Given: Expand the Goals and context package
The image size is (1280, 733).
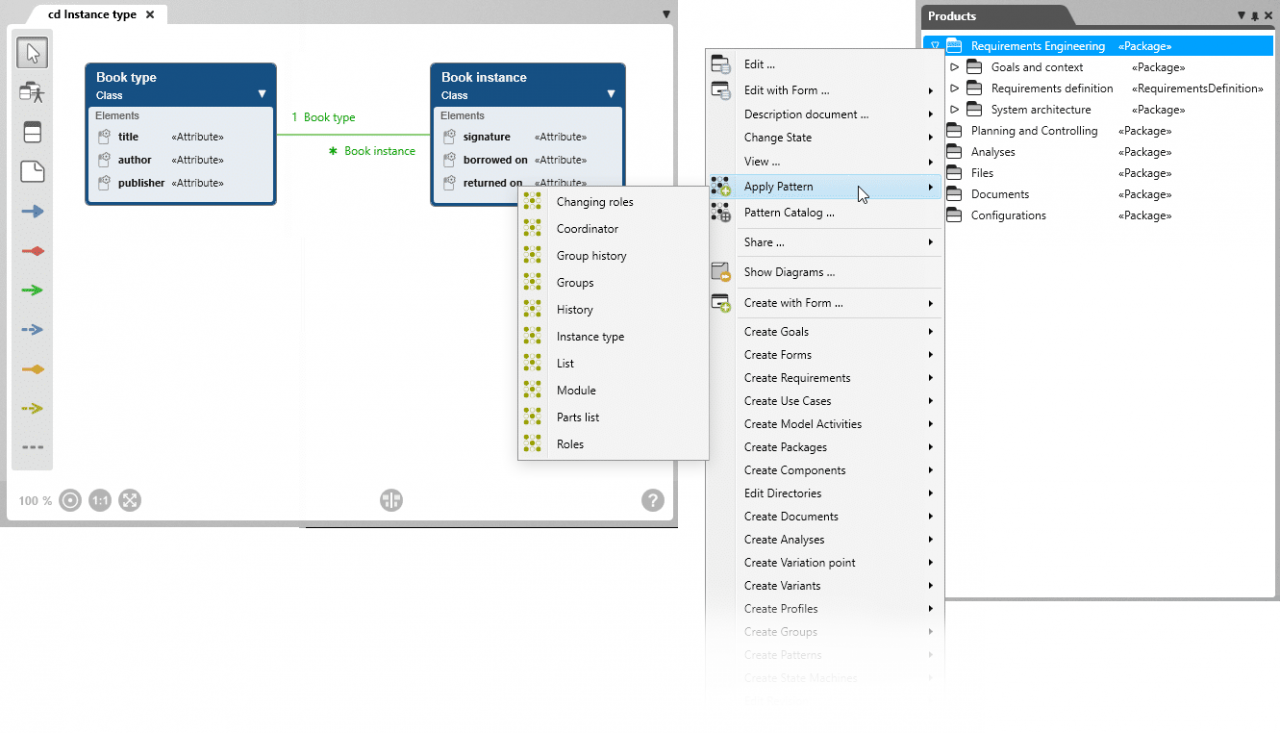Looking at the screenshot, I should coord(953,67).
